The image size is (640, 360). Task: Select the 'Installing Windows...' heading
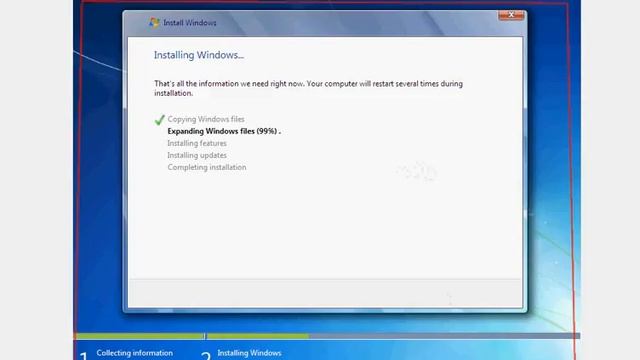point(199,55)
